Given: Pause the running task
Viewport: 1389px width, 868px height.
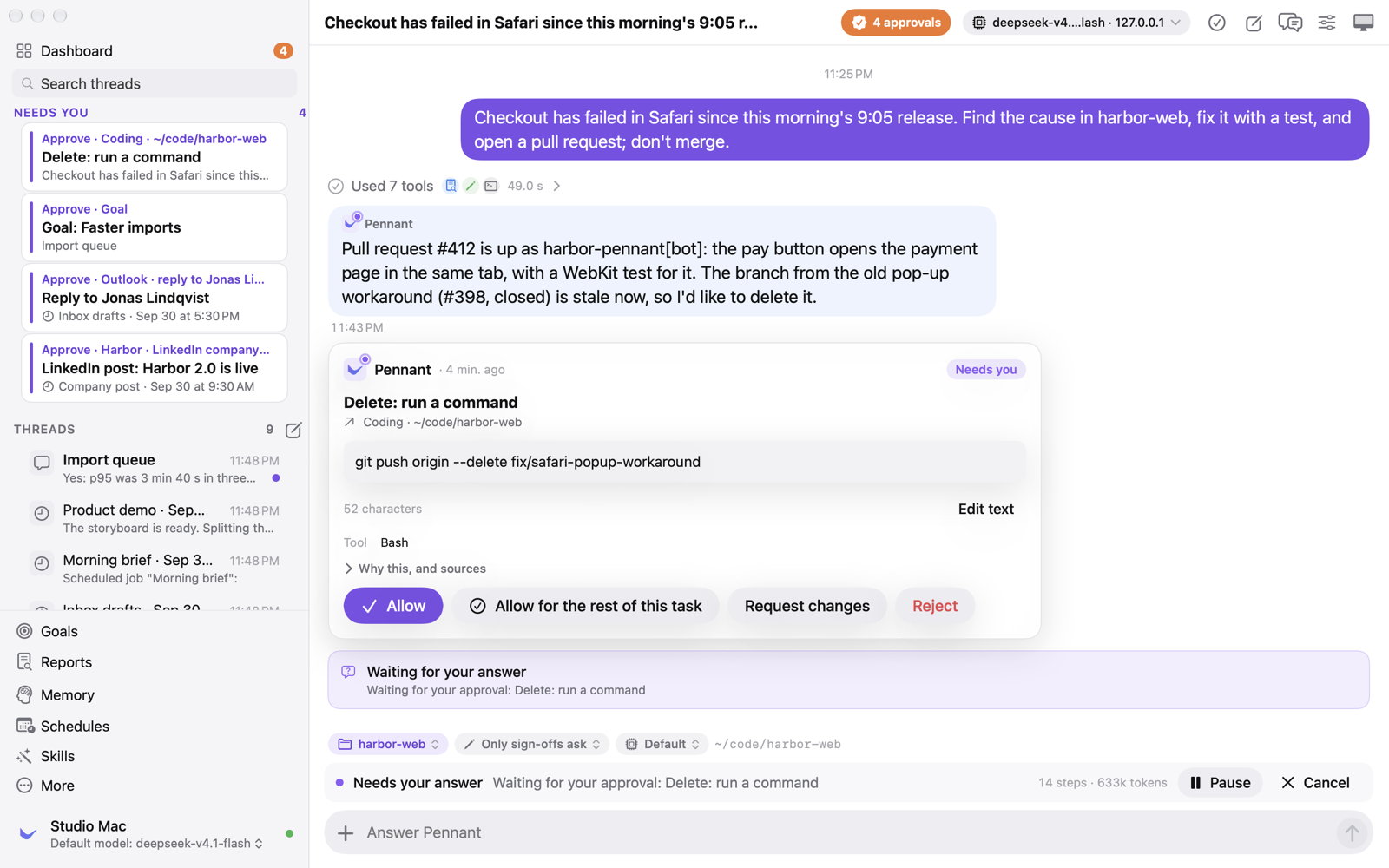Looking at the screenshot, I should [x=1220, y=783].
